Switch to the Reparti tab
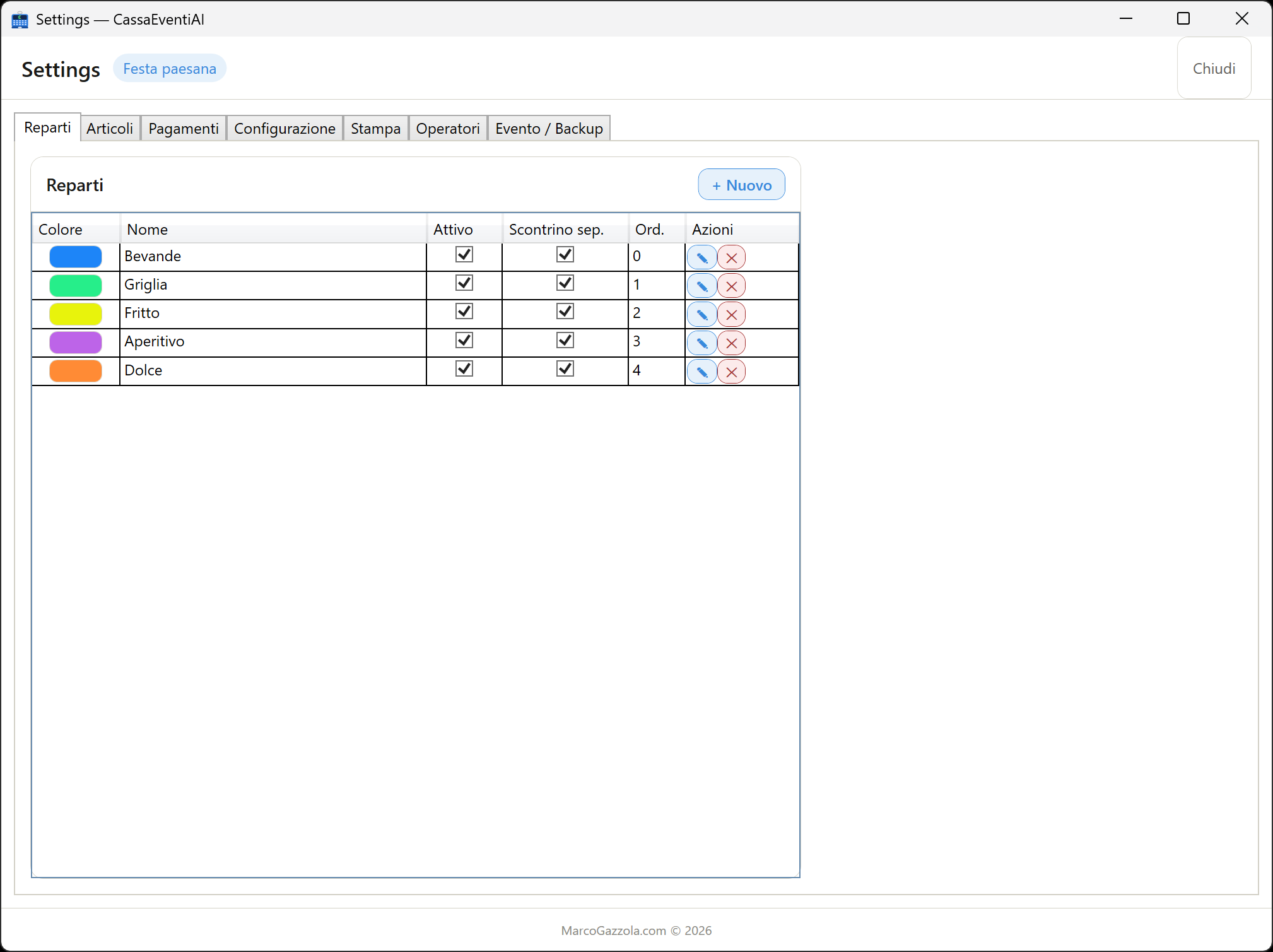Viewport: 1273px width, 952px height. tap(47, 127)
